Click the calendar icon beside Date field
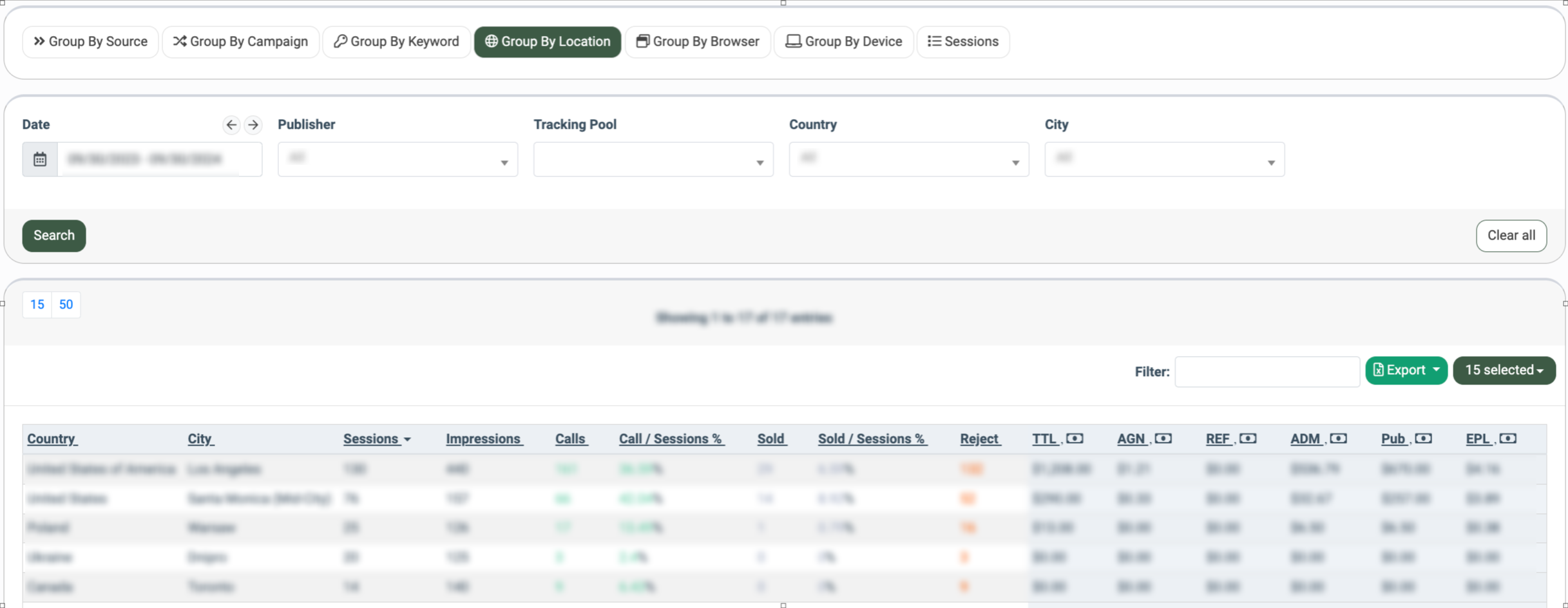This screenshot has width=1568, height=608. [40, 159]
